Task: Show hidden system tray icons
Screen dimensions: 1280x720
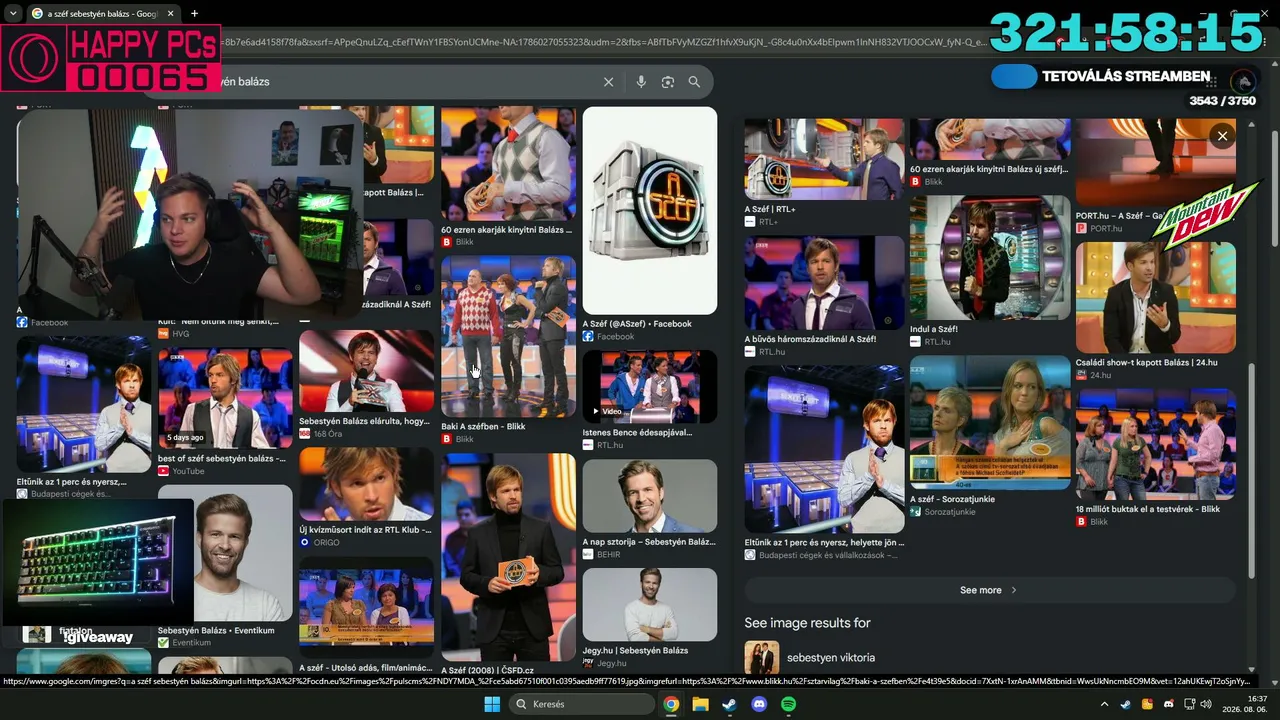Action: pos(1104,704)
